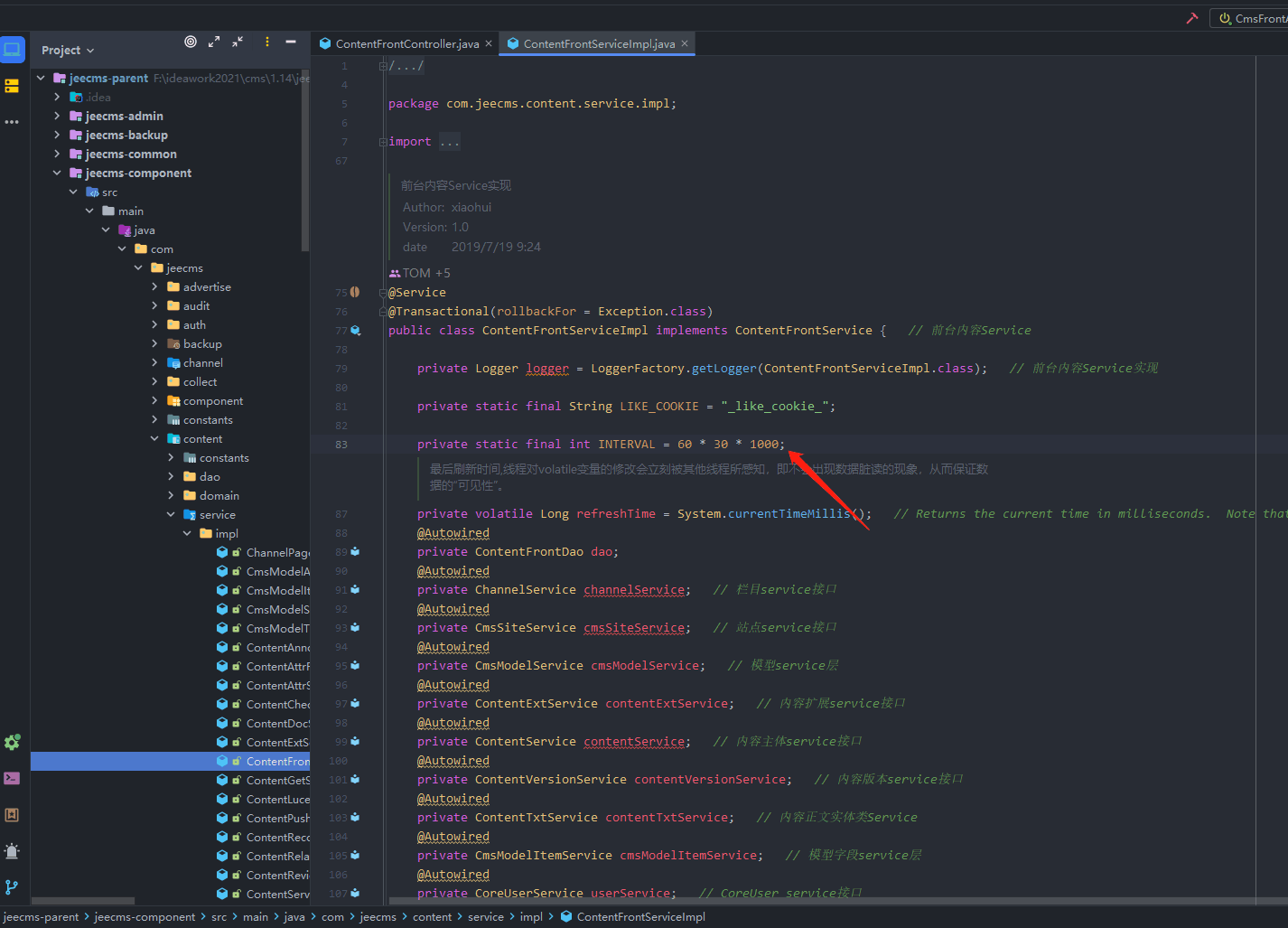Switch to ContentFrontController.java tab

click(406, 43)
